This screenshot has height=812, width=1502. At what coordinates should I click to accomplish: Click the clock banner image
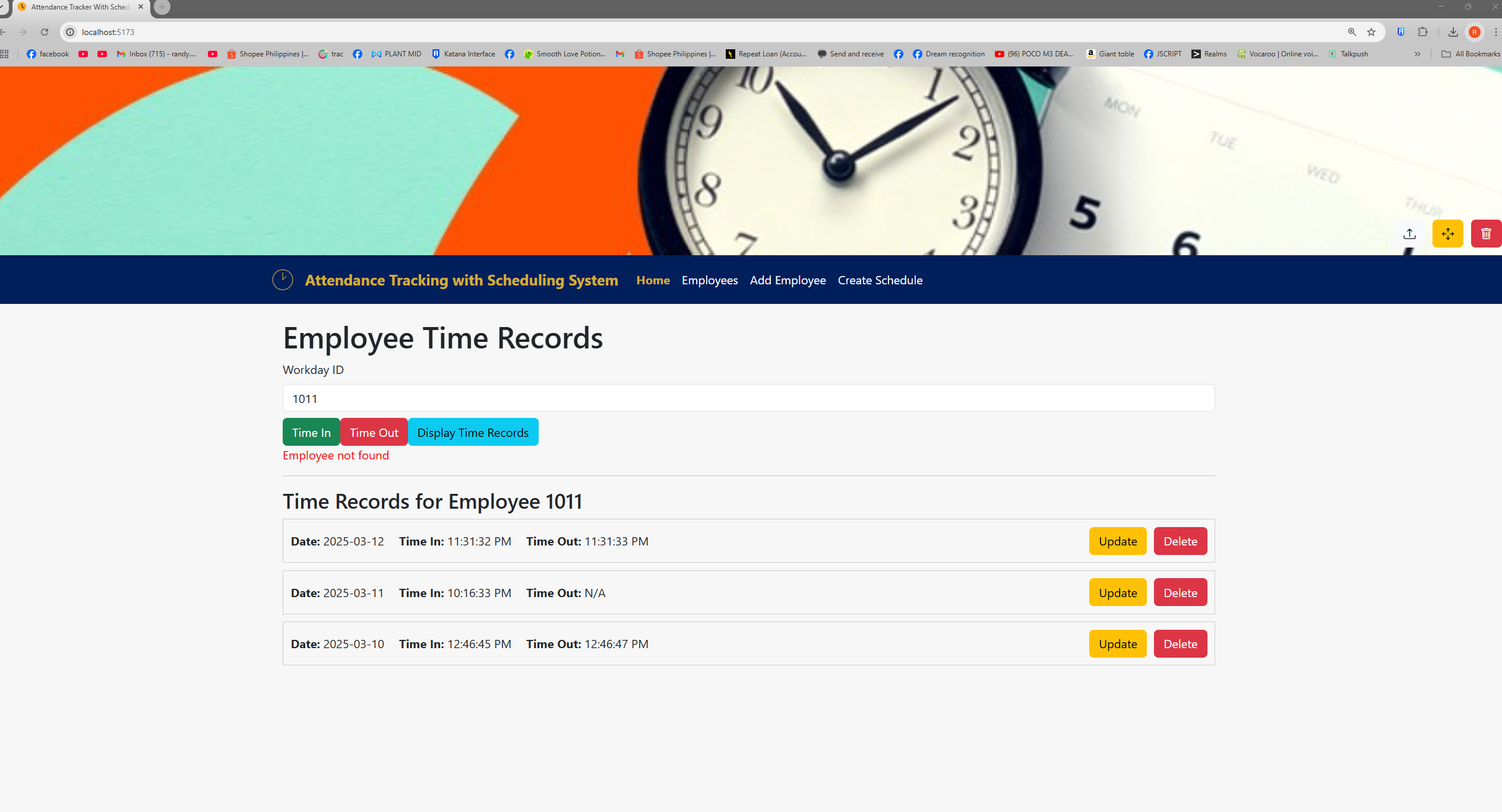pos(751,161)
